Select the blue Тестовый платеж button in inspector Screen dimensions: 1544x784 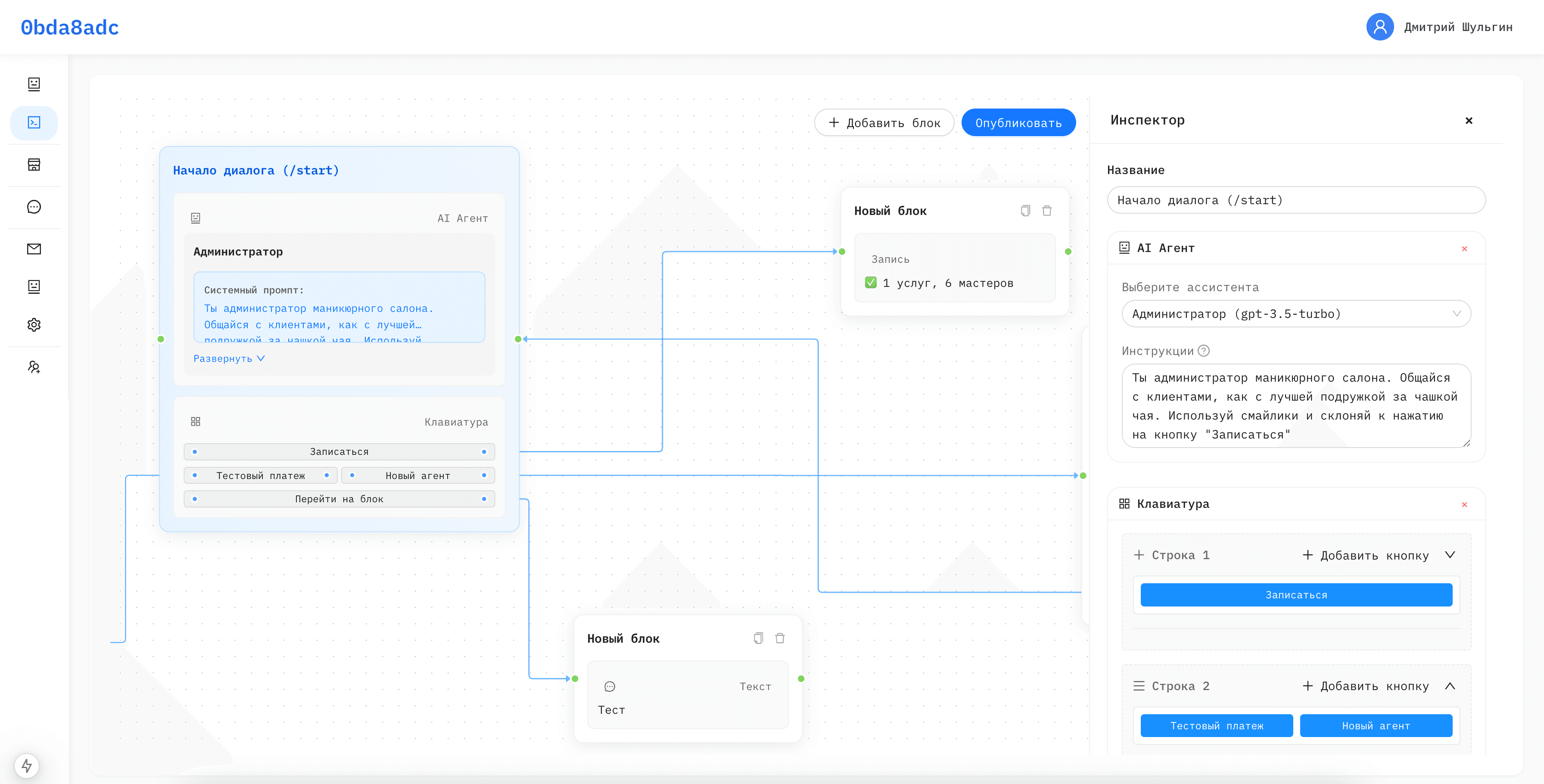point(1217,725)
